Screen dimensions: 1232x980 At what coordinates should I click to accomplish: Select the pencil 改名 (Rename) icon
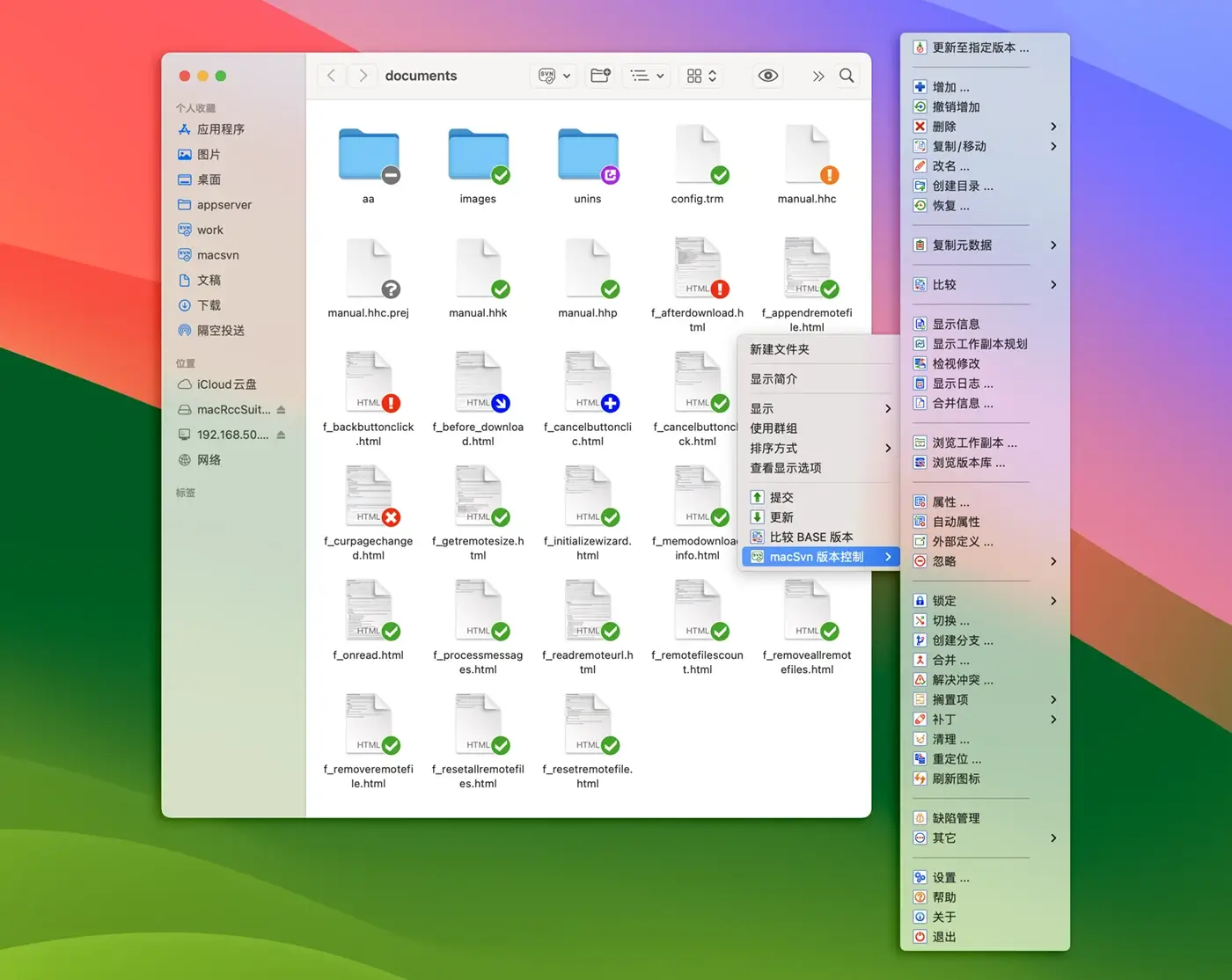918,165
